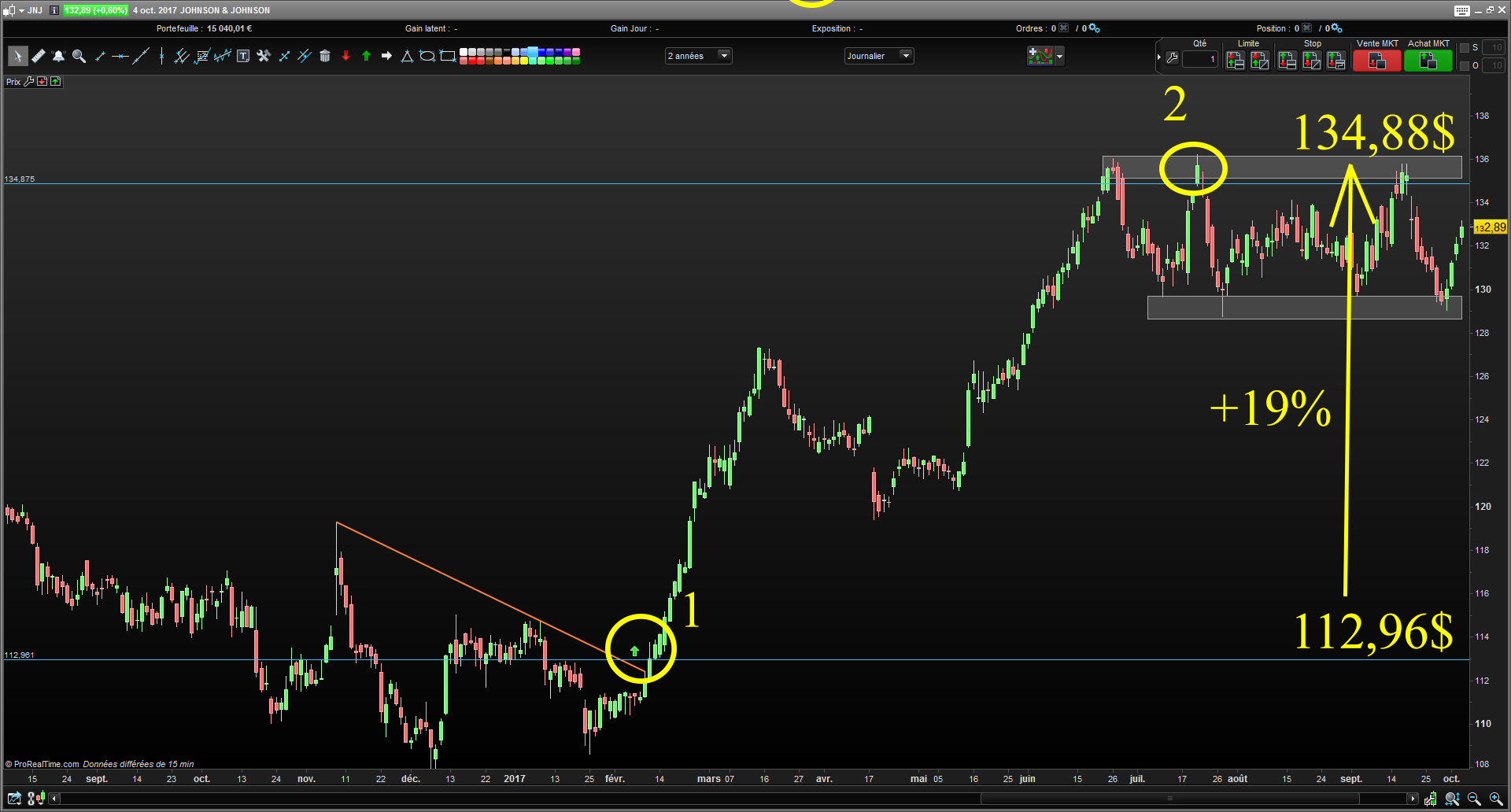Pick the bright red color swatch
Image resolution: width=1511 pixels, height=812 pixels.
coord(472,61)
